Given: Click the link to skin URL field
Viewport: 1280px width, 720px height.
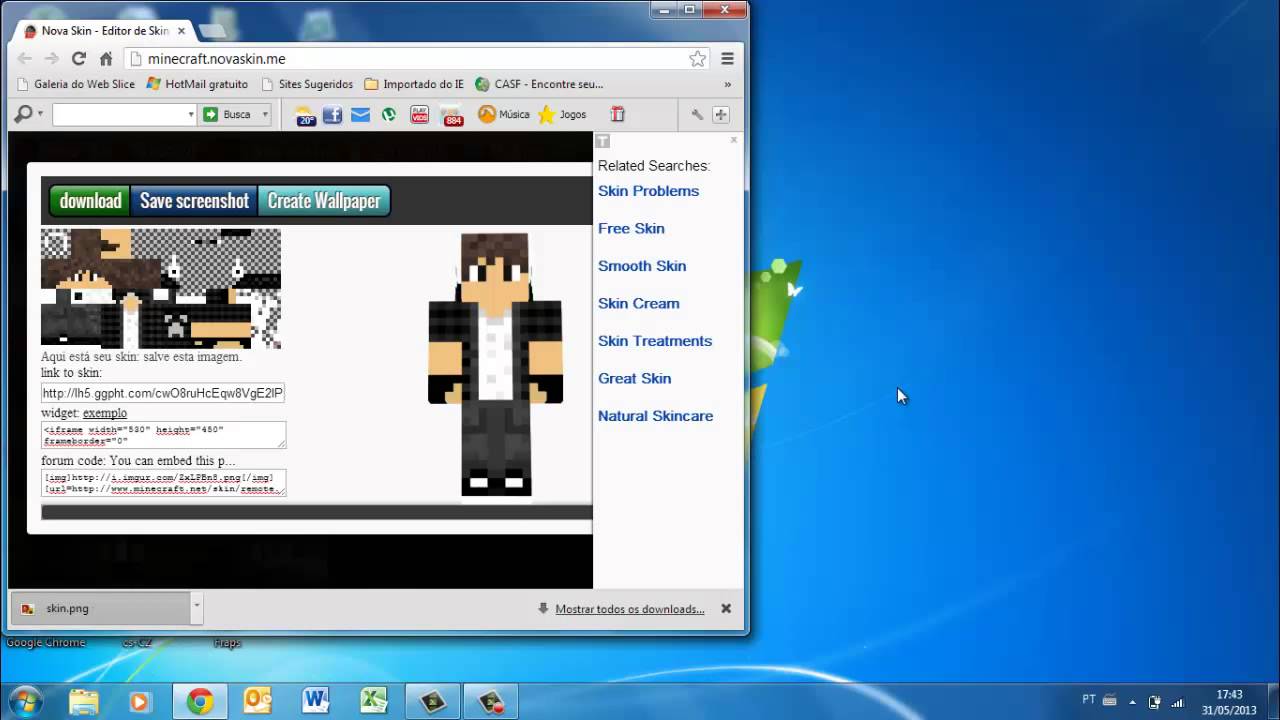Looking at the screenshot, I should point(163,394).
